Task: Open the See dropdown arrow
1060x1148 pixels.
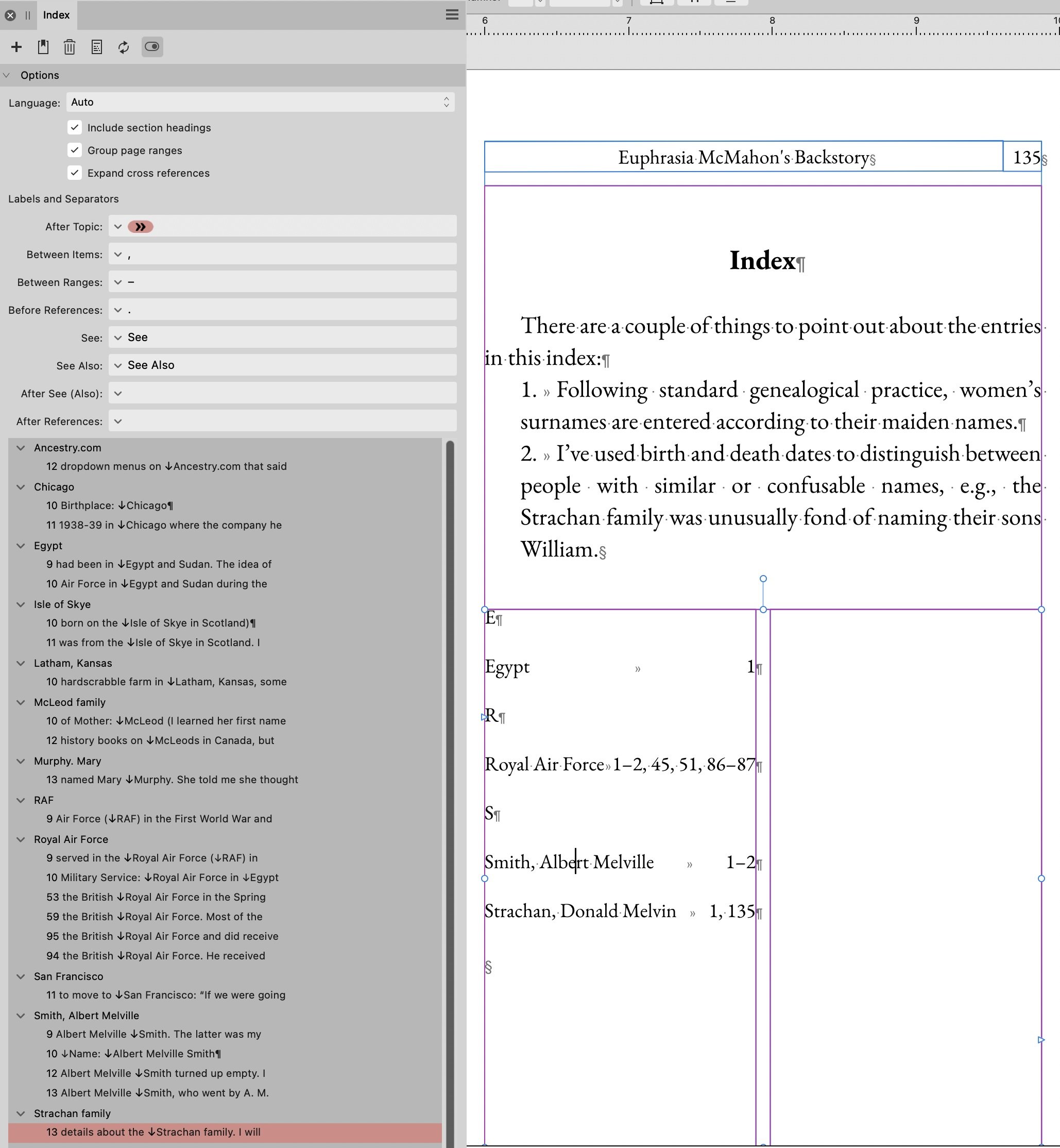Action: [x=118, y=337]
